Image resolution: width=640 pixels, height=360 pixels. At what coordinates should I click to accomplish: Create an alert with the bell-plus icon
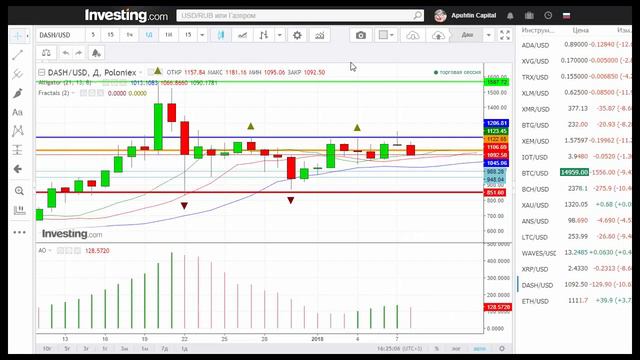[x=96, y=53]
